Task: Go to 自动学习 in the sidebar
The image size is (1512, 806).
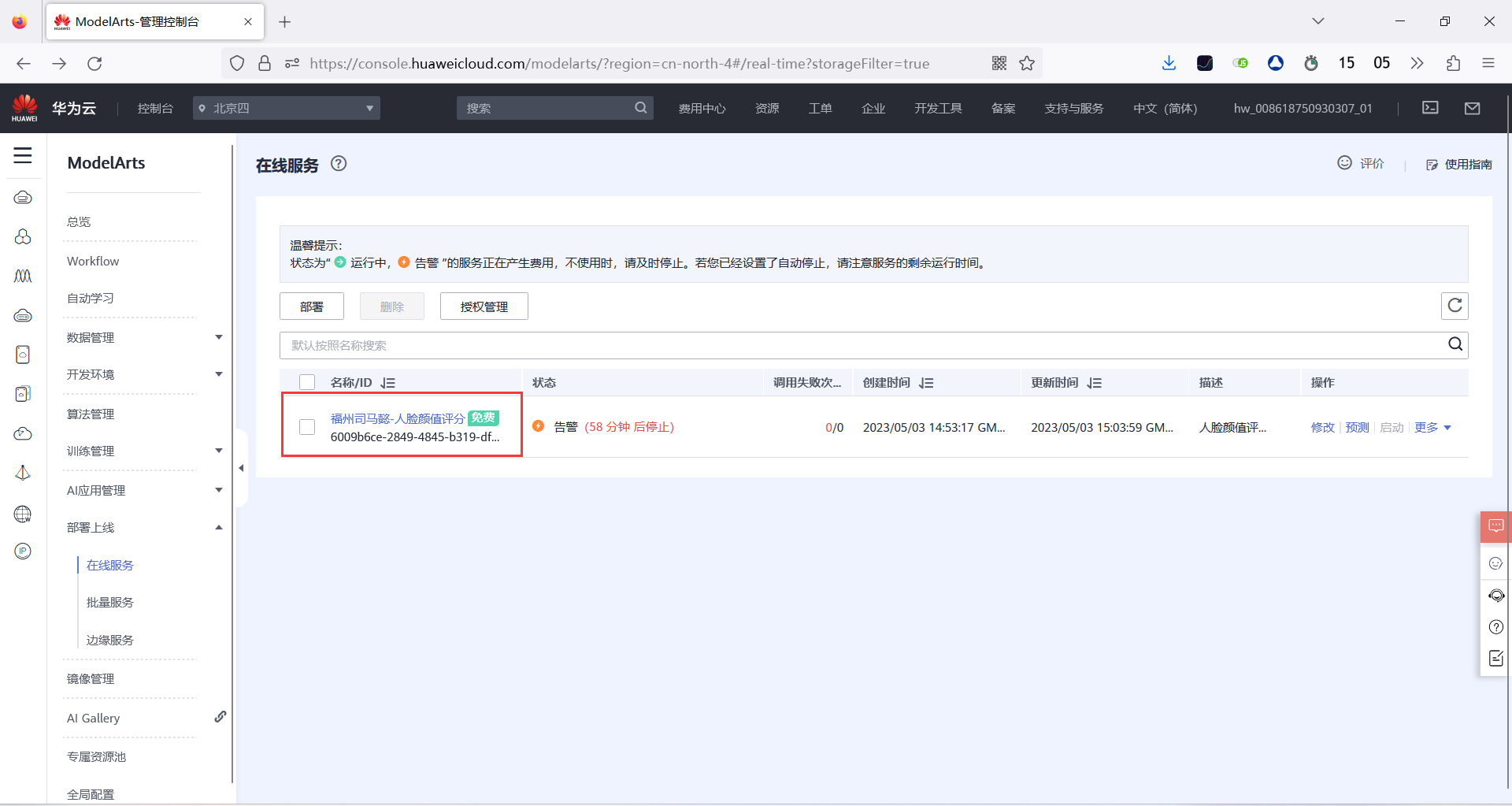Action: (x=91, y=298)
